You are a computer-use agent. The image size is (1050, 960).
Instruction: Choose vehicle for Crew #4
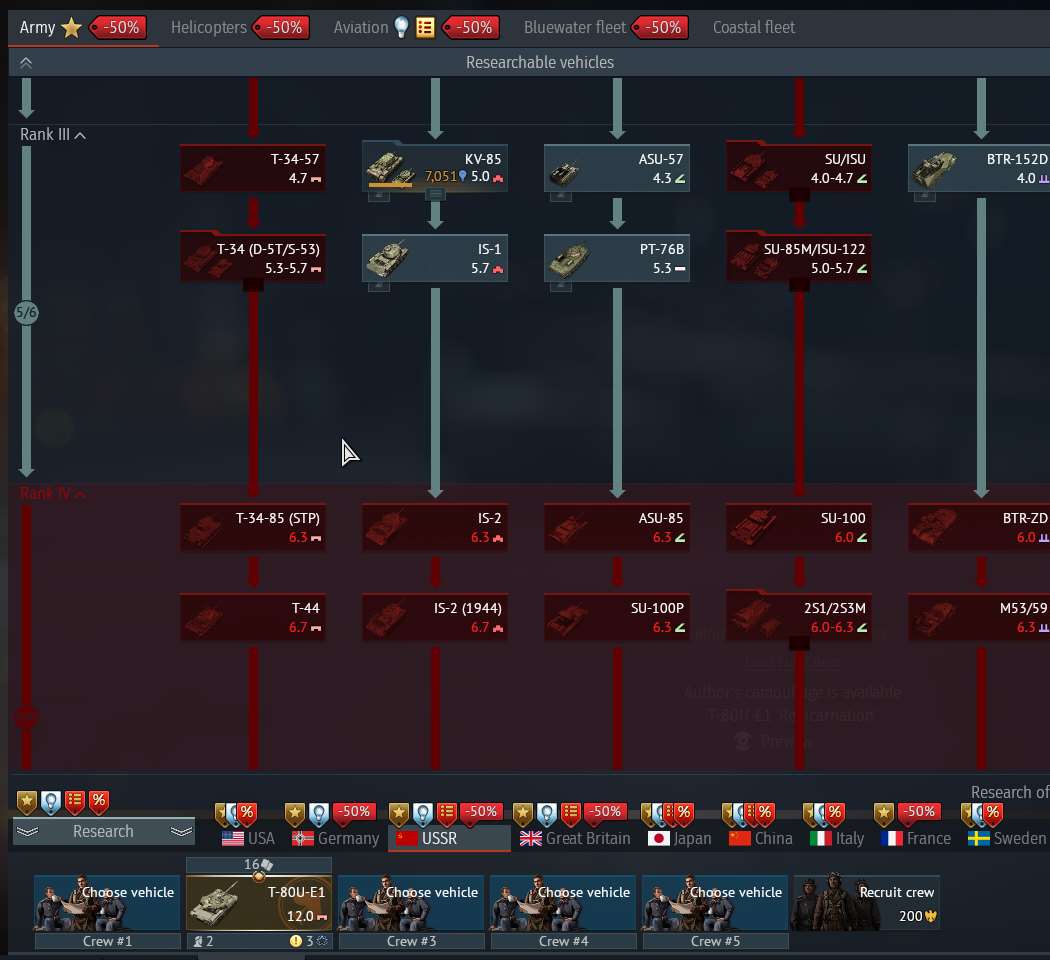point(563,903)
